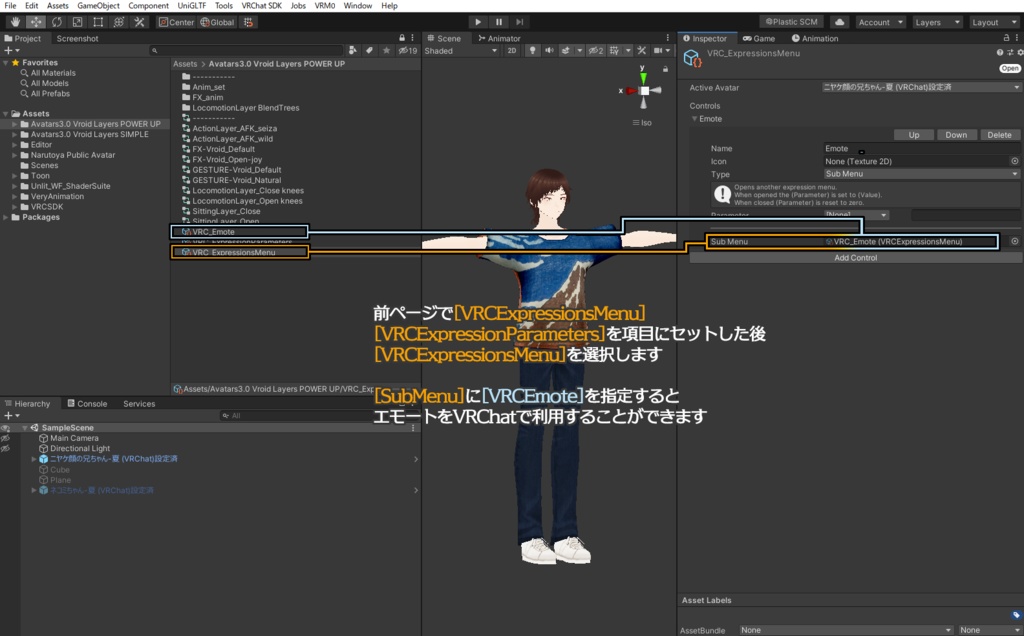The width and height of the screenshot is (1024, 636).
Task: Open the Shaded draw mode dropdown
Action: pyautogui.click(x=458, y=52)
